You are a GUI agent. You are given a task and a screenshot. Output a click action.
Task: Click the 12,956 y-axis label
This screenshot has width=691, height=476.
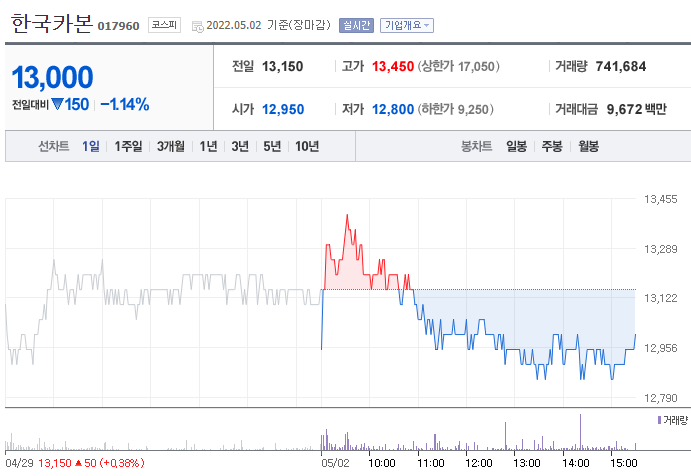click(661, 348)
